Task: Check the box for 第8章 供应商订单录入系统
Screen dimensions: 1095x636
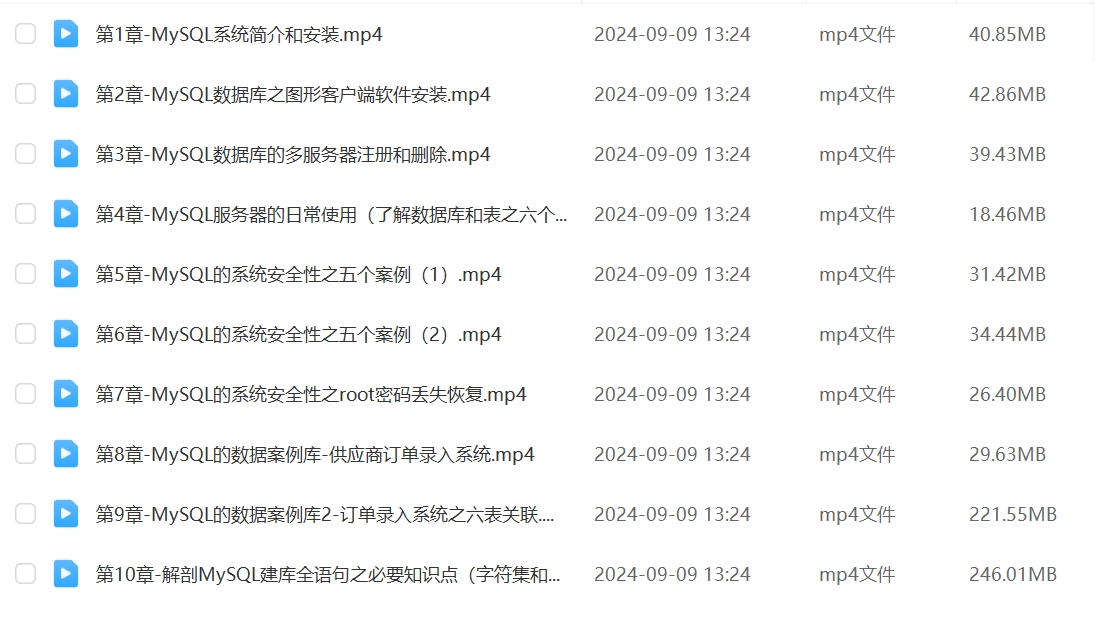Action: click(x=26, y=454)
